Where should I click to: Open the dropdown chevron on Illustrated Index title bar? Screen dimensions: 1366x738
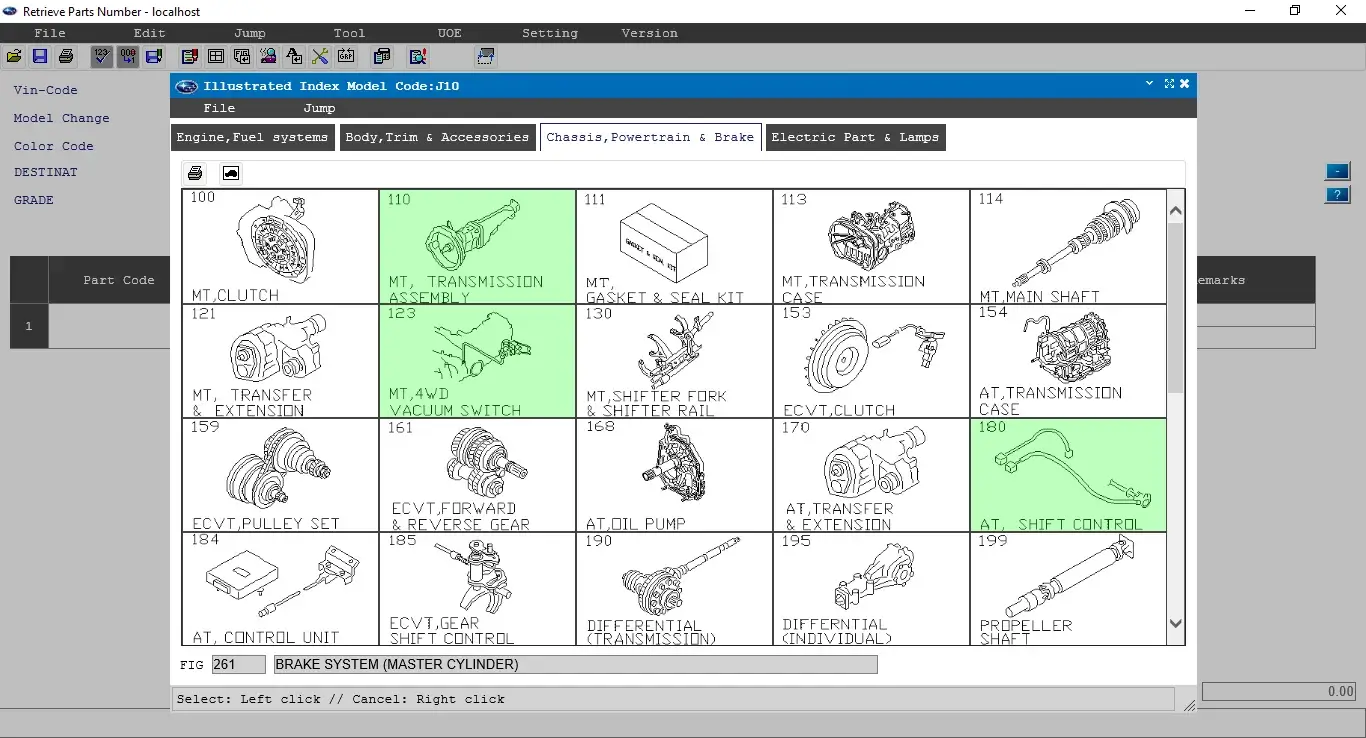pyautogui.click(x=1149, y=84)
